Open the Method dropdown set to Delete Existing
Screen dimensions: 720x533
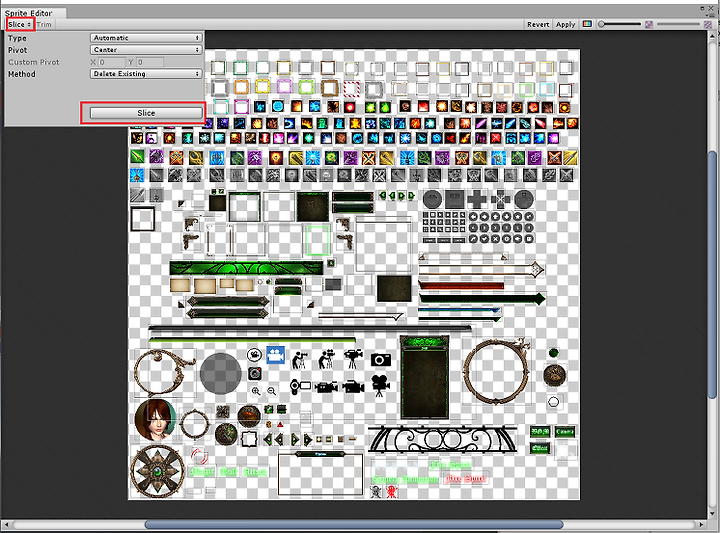(146, 73)
